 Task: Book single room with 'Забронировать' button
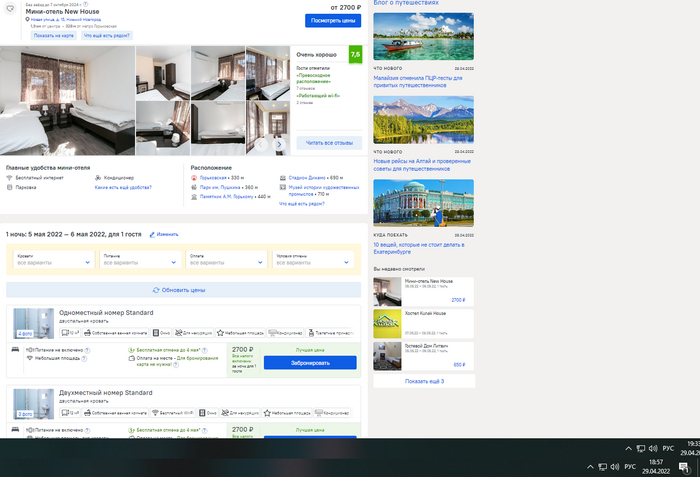coord(310,363)
